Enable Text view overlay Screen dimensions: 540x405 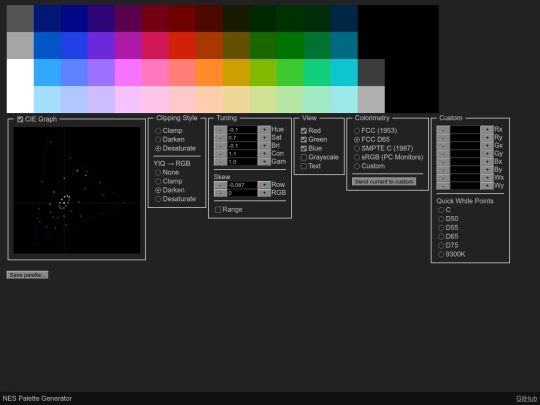pos(304,166)
